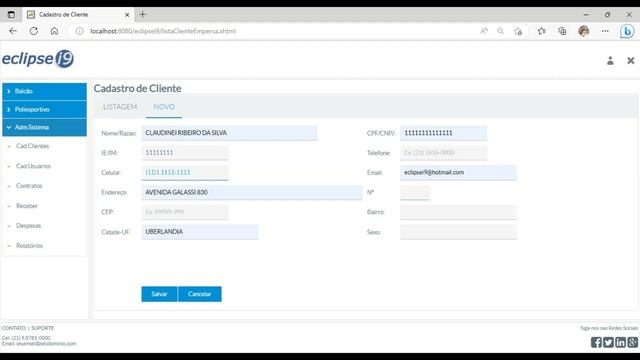The width and height of the screenshot is (640, 360).
Task: Click the Cancelar button
Action: coord(200,294)
